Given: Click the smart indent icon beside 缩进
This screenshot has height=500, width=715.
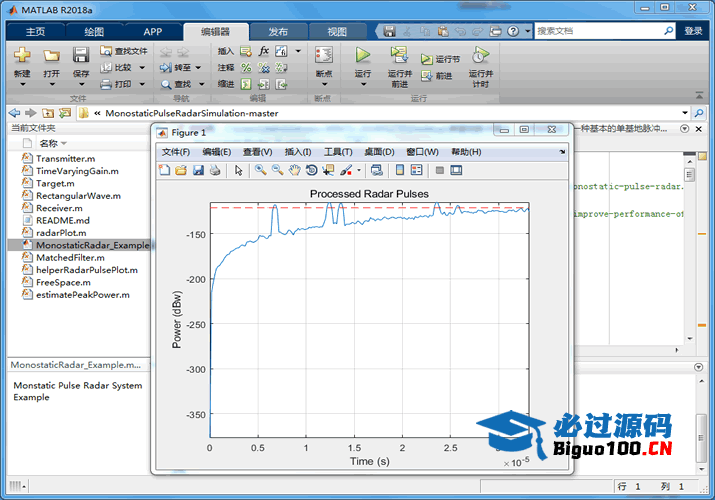Looking at the screenshot, I should pos(246,84).
